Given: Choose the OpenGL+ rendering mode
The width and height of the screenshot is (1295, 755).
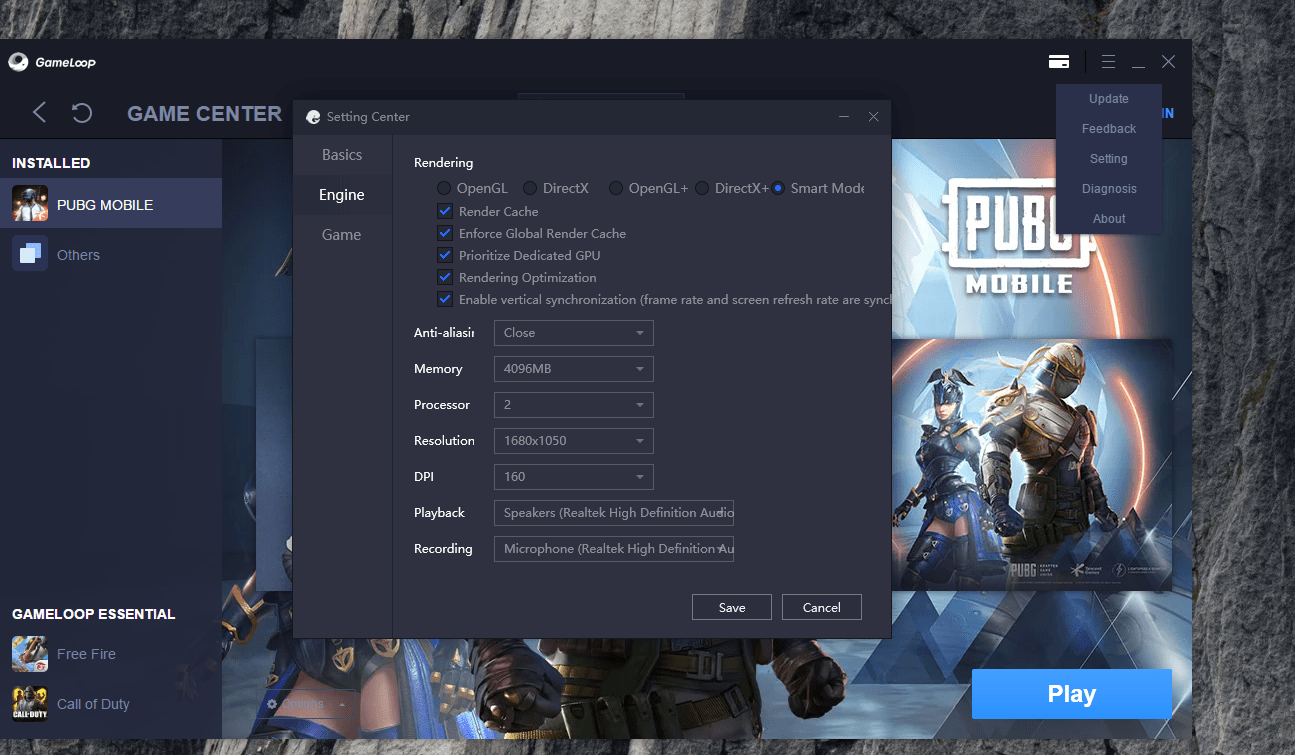Looking at the screenshot, I should [616, 188].
